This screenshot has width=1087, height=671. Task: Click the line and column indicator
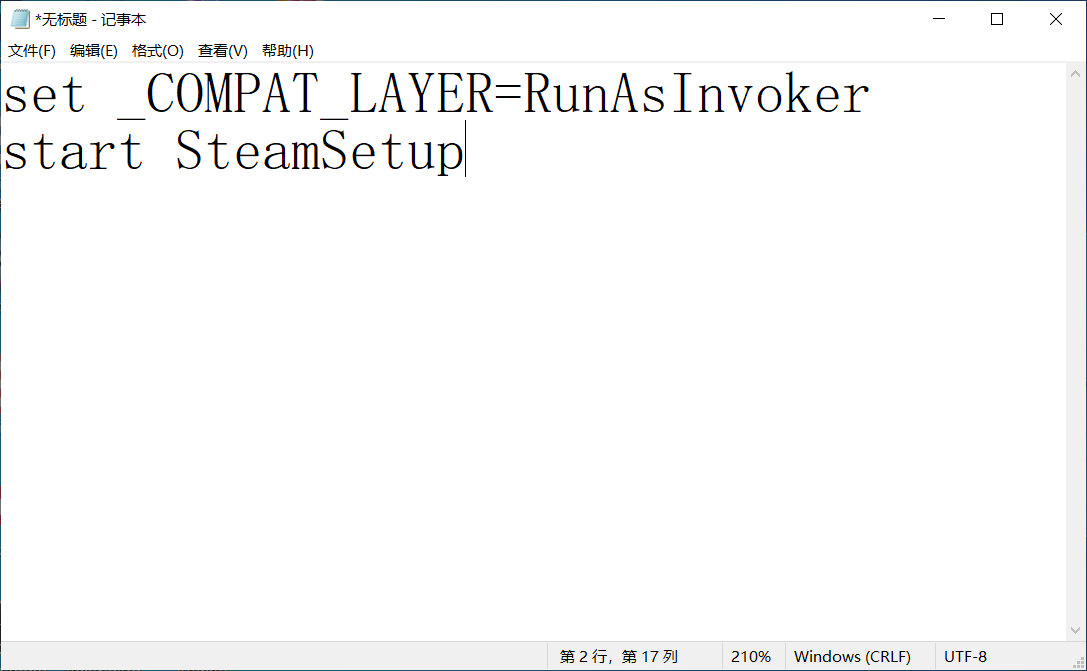tap(618, 656)
